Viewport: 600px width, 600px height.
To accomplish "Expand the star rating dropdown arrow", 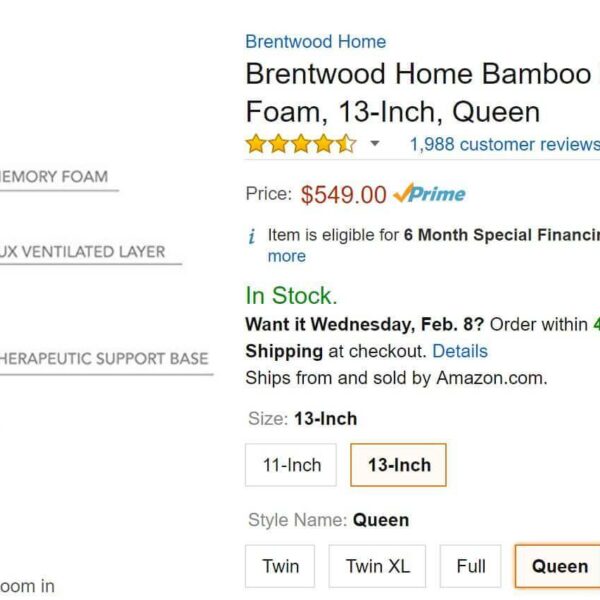I will point(375,143).
